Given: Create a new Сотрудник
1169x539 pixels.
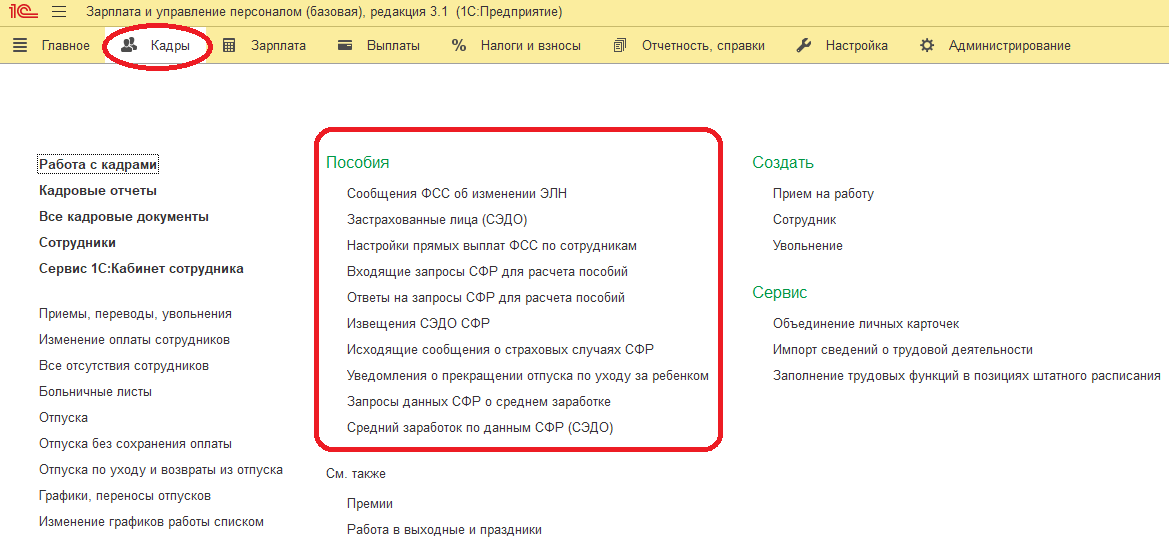Looking at the screenshot, I should click(804, 220).
